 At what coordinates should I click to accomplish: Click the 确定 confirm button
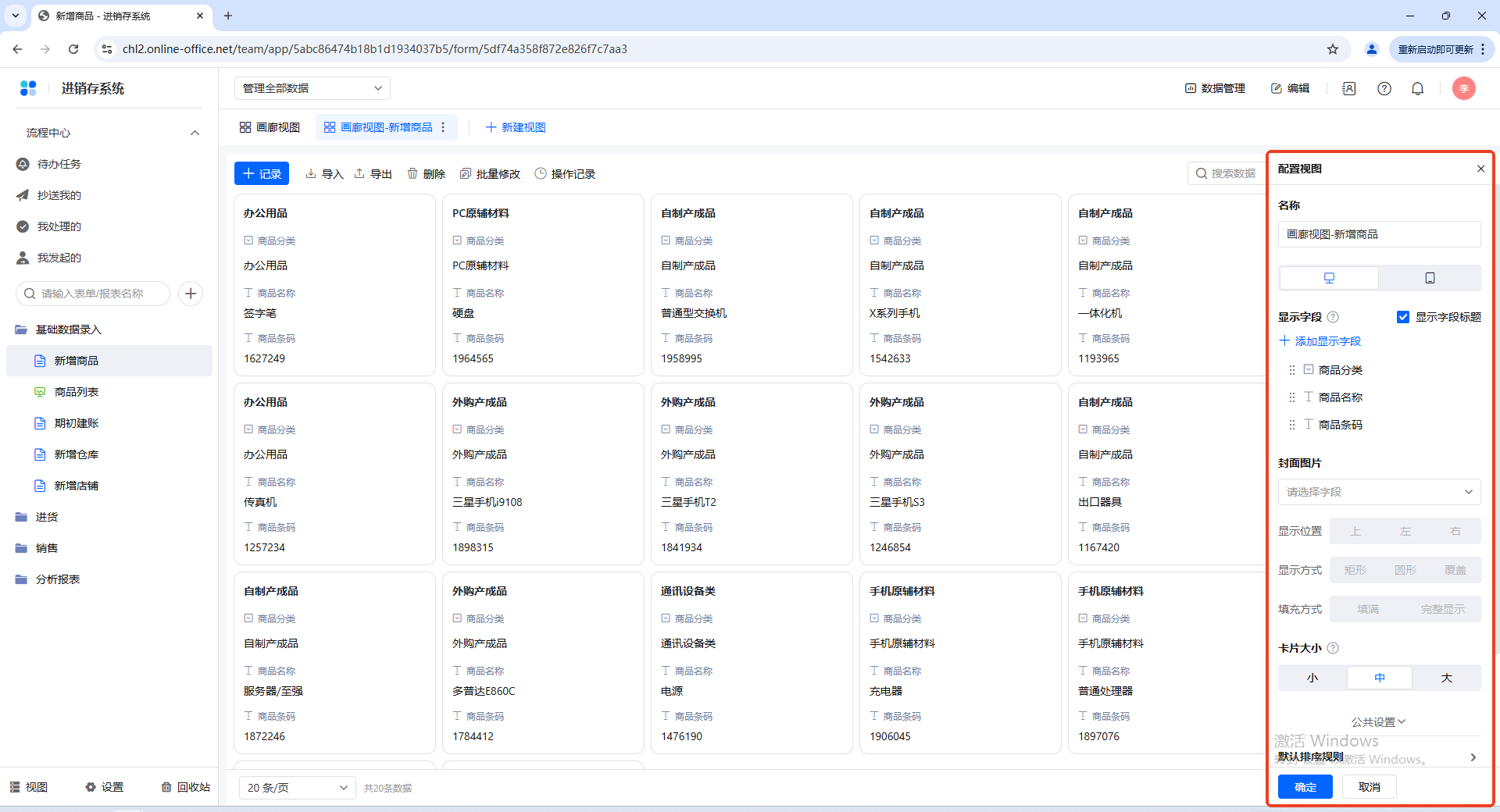click(x=1305, y=787)
